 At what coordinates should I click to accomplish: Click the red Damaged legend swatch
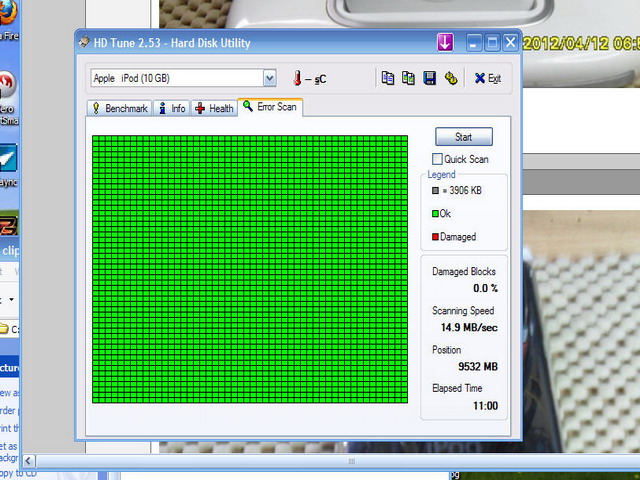tap(435, 237)
